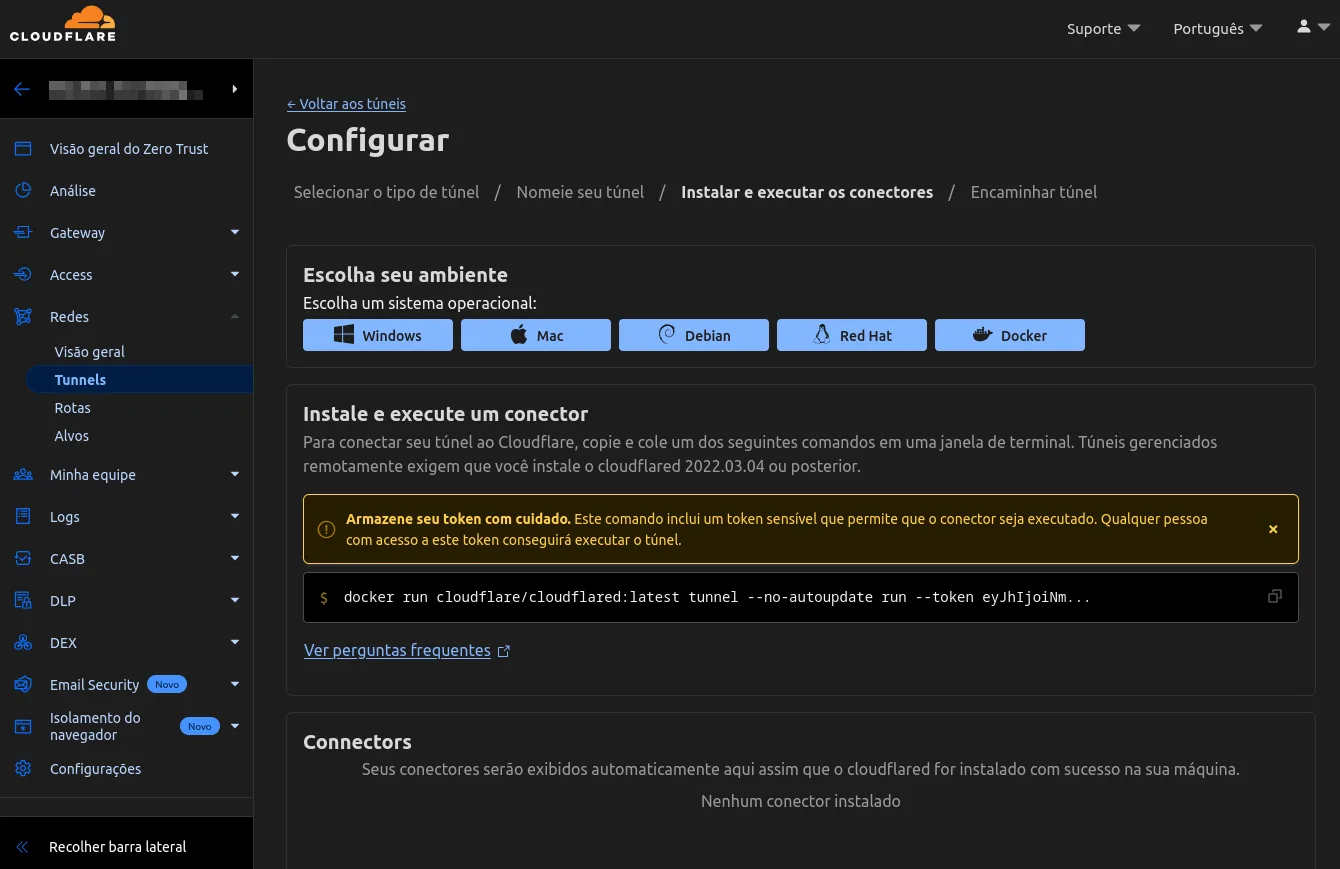Expand the account switcher arrow
Screen dimensions: 1340x869
tap(235, 89)
